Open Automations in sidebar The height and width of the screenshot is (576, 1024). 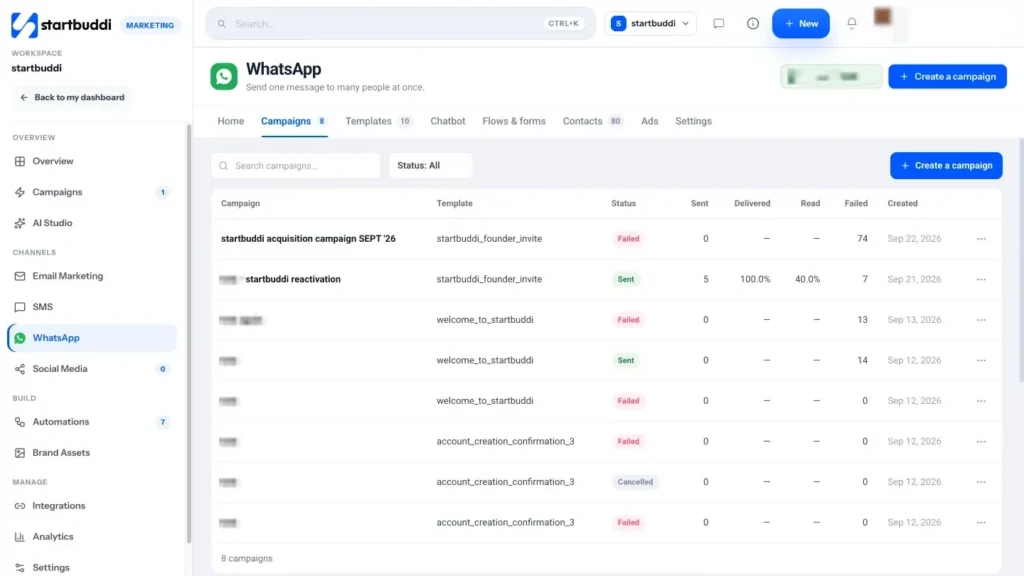92,422
